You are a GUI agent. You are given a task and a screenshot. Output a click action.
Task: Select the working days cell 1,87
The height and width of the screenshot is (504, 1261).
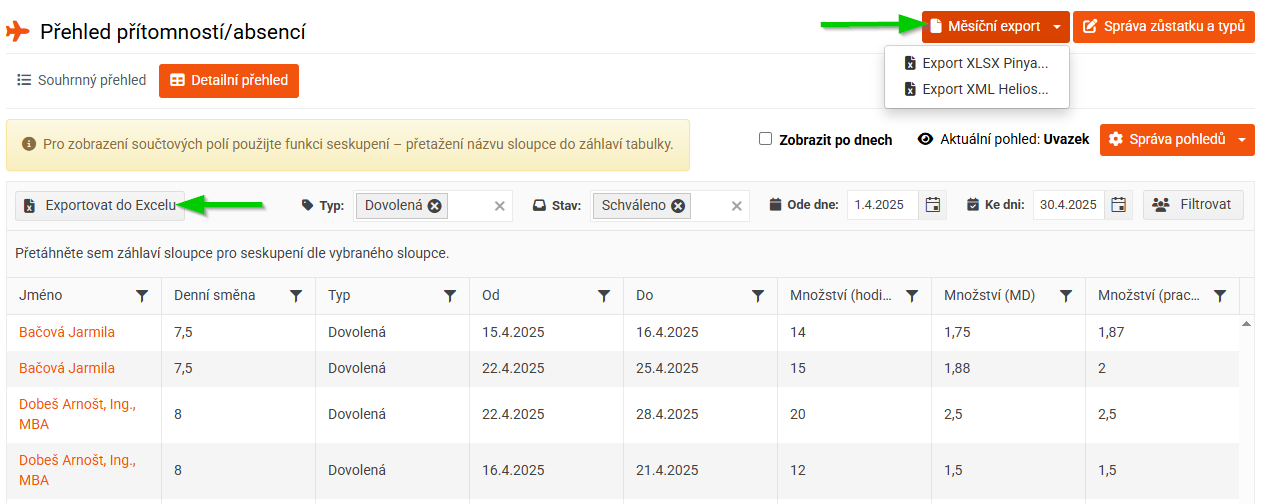1162,332
